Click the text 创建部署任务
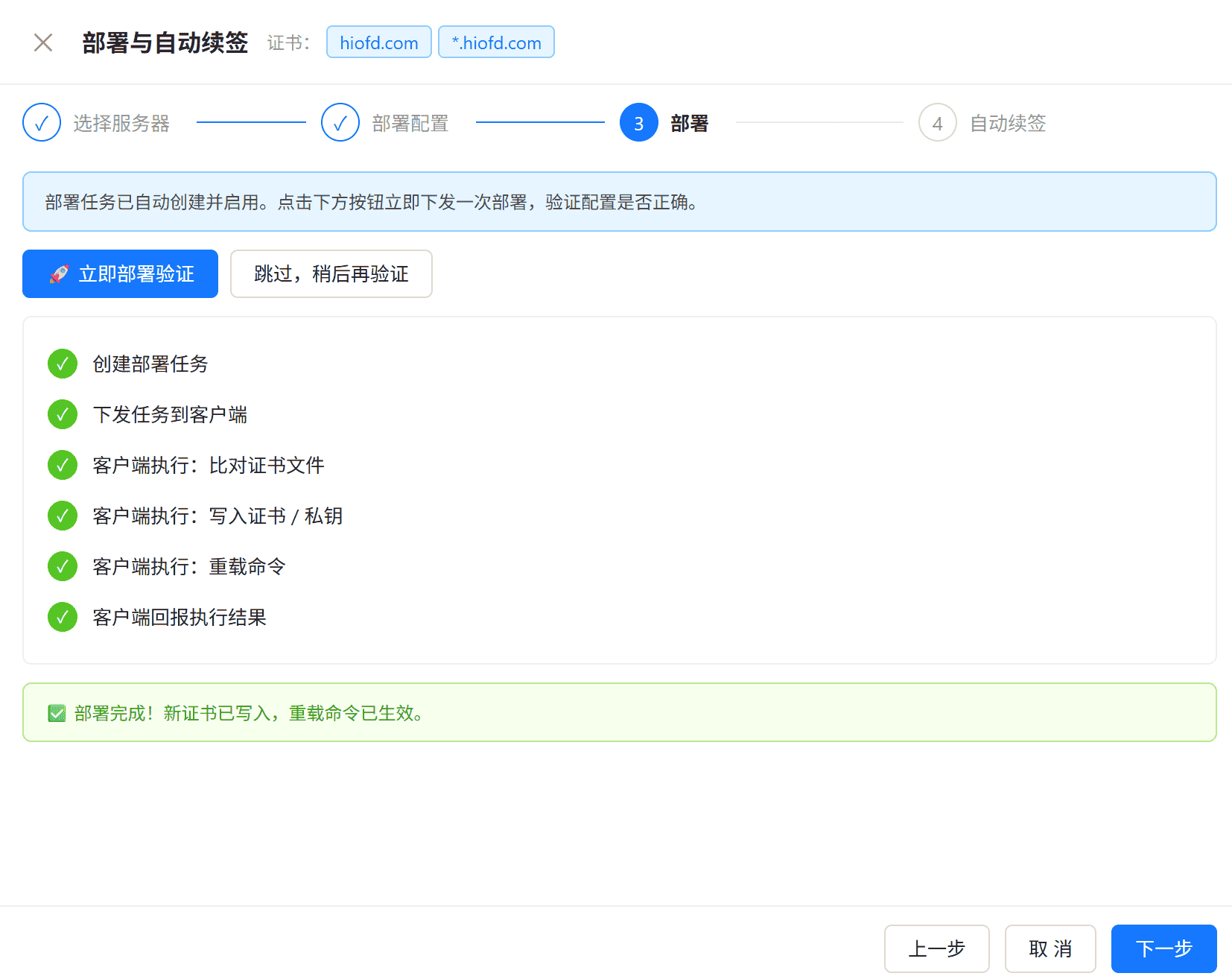 click(150, 364)
